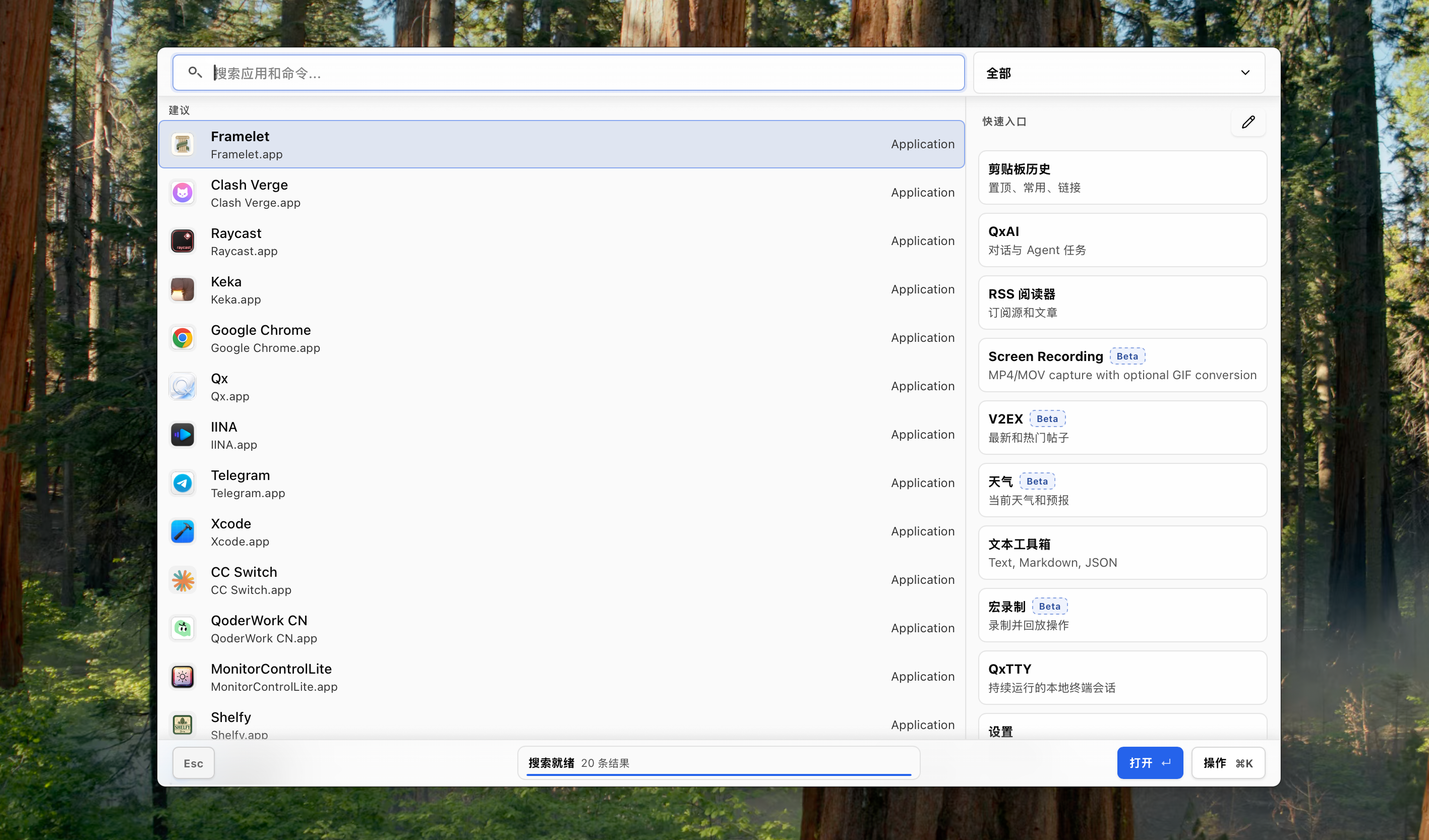Select the Keka result name
The width and height of the screenshot is (1429, 840).
click(226, 282)
